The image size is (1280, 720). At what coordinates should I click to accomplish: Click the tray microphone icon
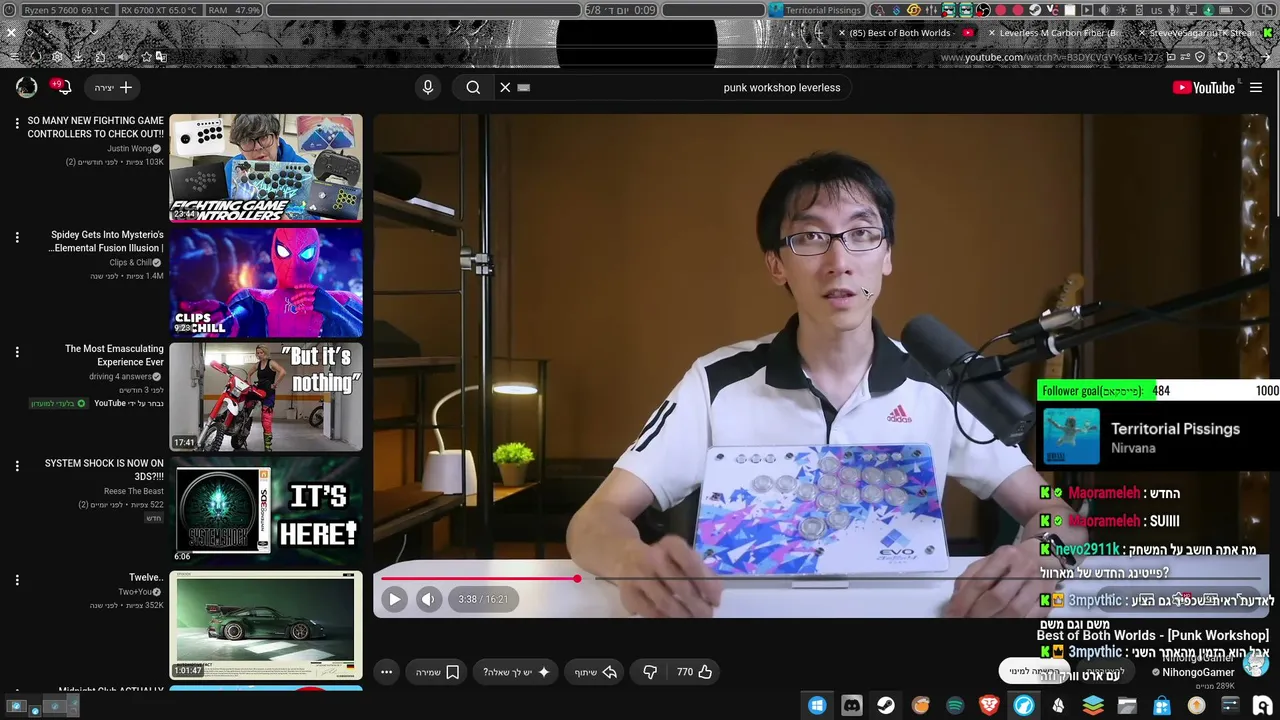click(x=1172, y=10)
